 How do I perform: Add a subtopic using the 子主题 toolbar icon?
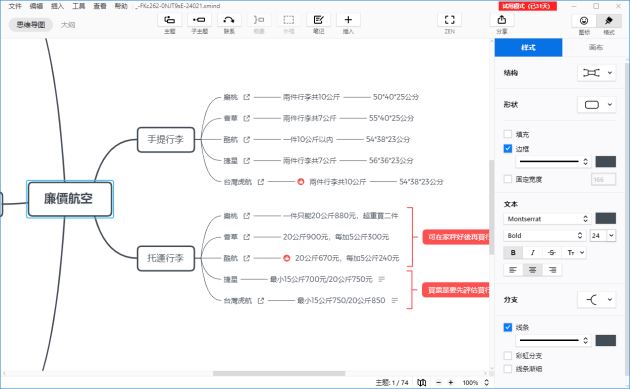click(x=199, y=20)
